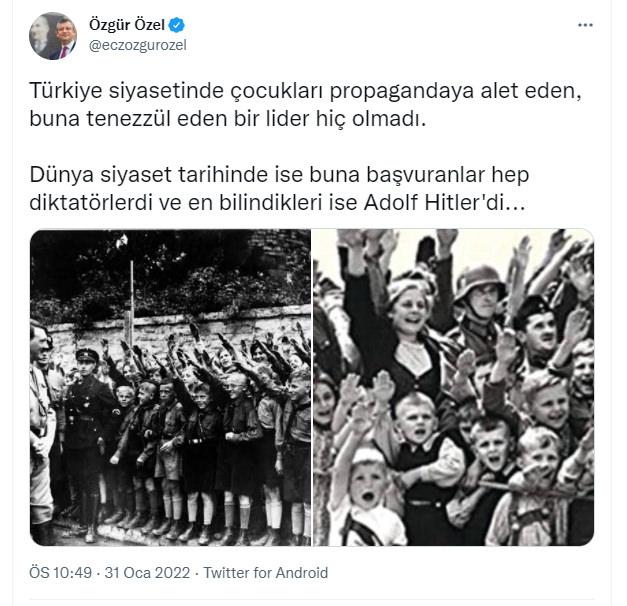627x606 pixels.
Task: Open the Twitter for Android source link
Action: [x=266, y=572]
